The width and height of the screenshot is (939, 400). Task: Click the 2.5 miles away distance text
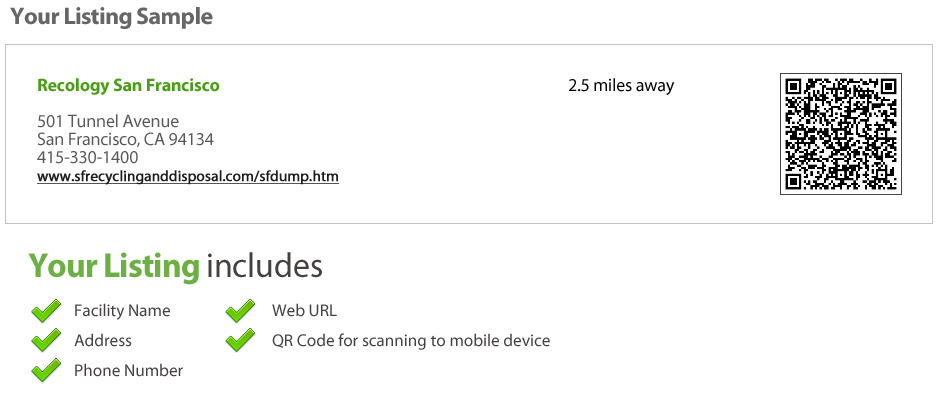click(x=621, y=86)
